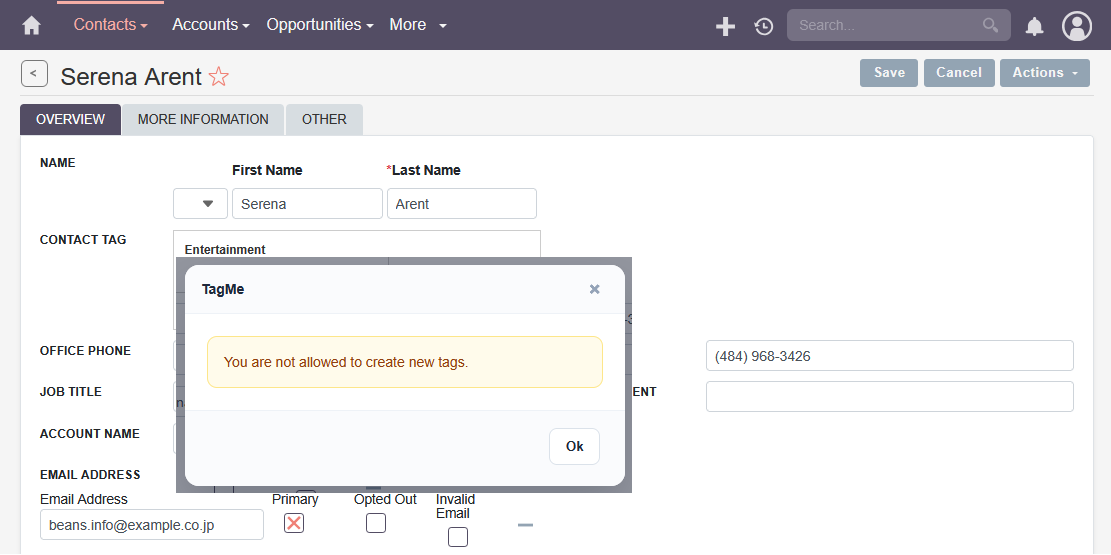Open the Other tab
1111x555 pixels.
[x=325, y=119]
